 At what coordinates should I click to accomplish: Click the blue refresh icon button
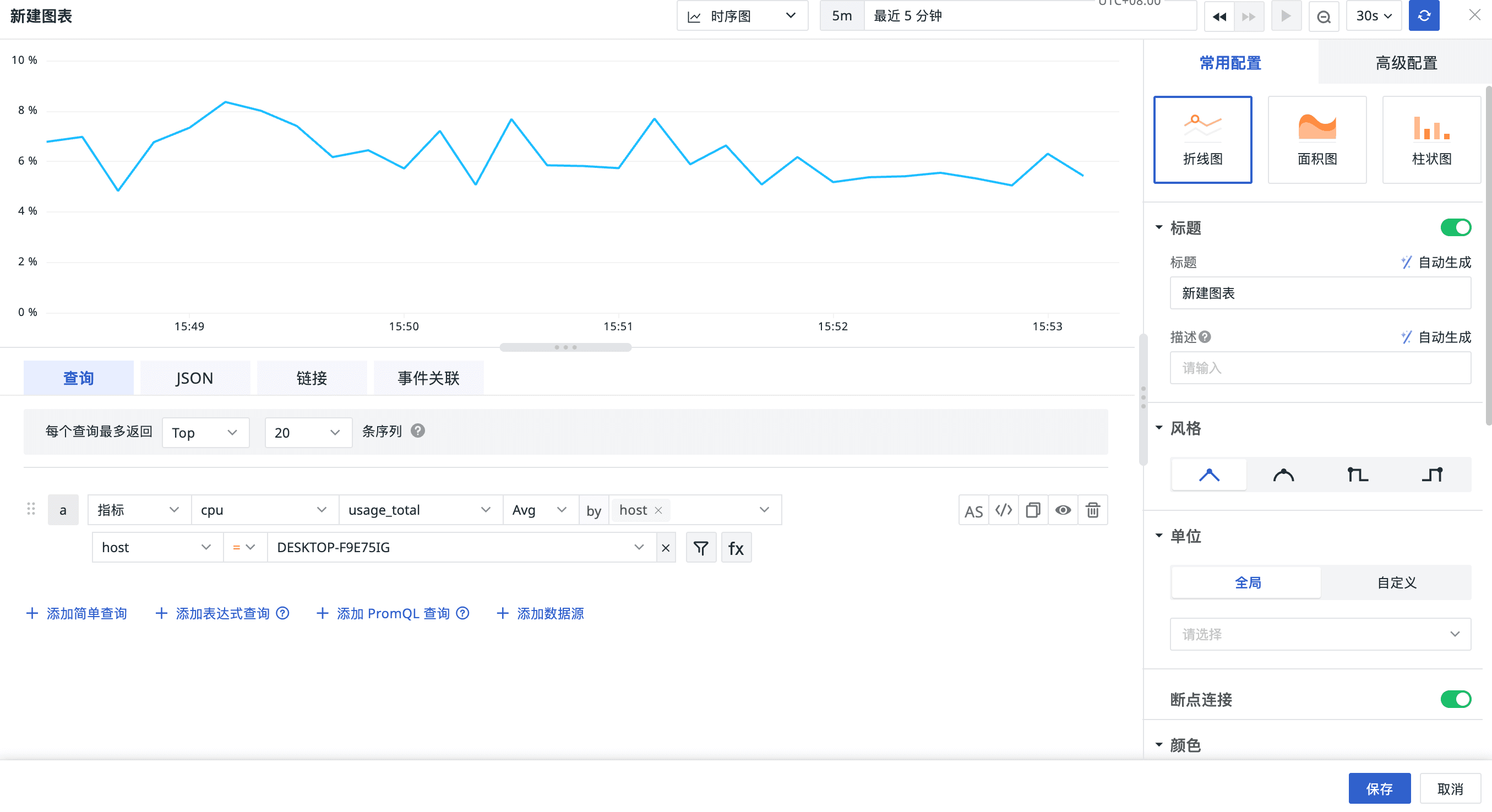[1424, 16]
